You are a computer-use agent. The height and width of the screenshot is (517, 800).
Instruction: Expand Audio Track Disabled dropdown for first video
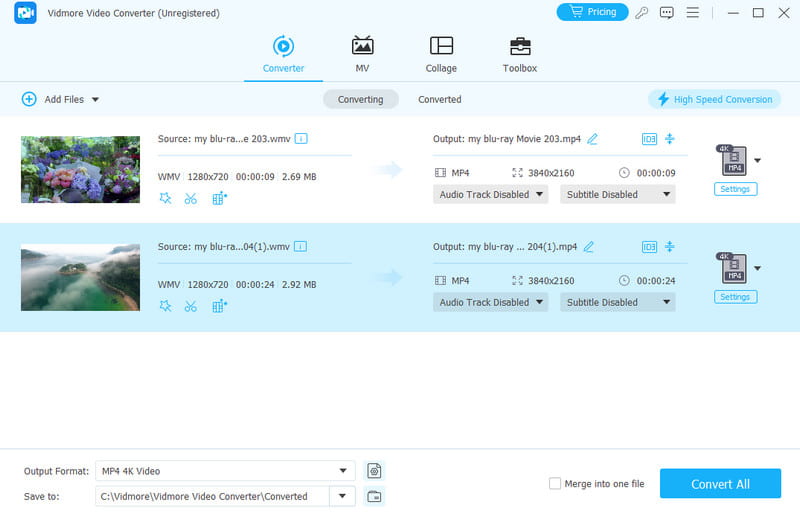point(490,194)
